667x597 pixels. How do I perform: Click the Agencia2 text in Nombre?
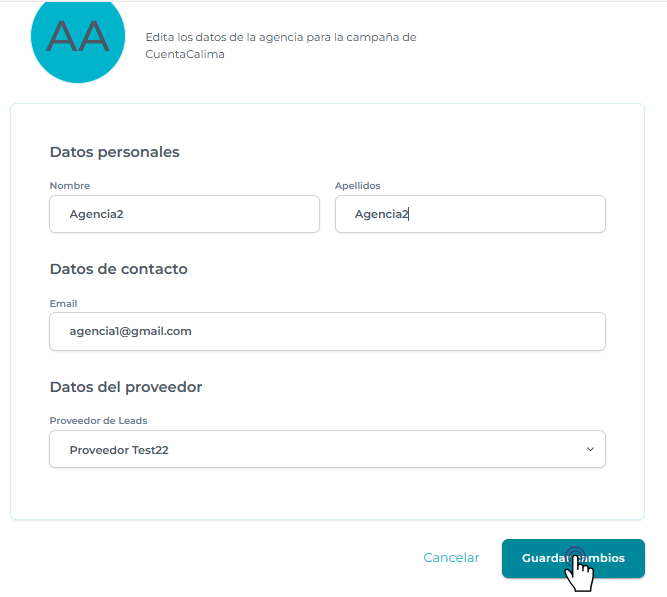coord(96,214)
